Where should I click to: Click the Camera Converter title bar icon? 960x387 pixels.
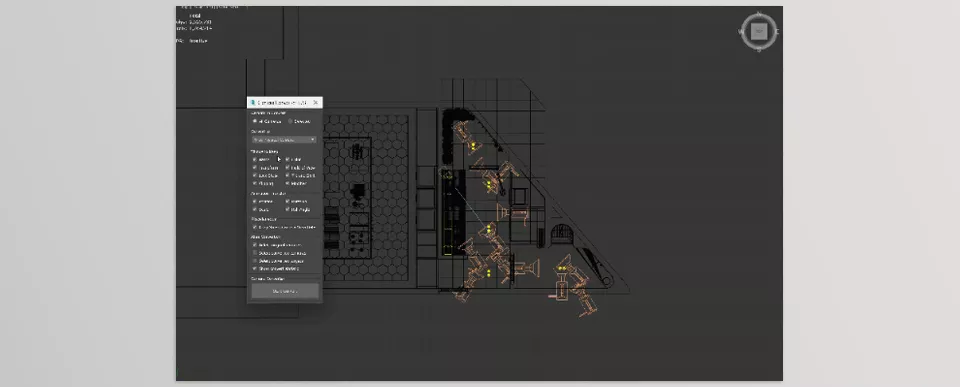253,103
